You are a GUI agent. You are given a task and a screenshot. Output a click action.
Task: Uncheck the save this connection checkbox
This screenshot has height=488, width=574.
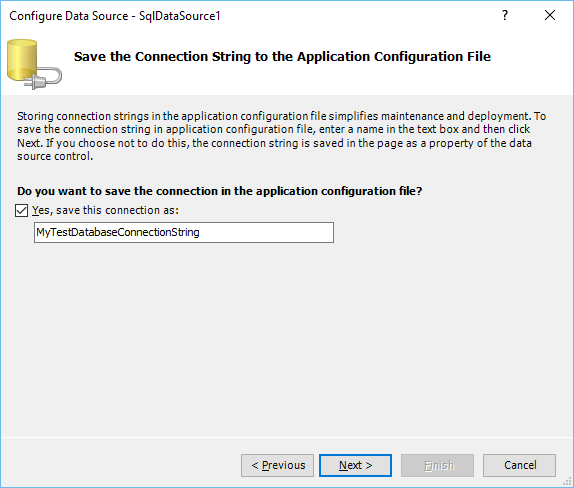(21, 211)
